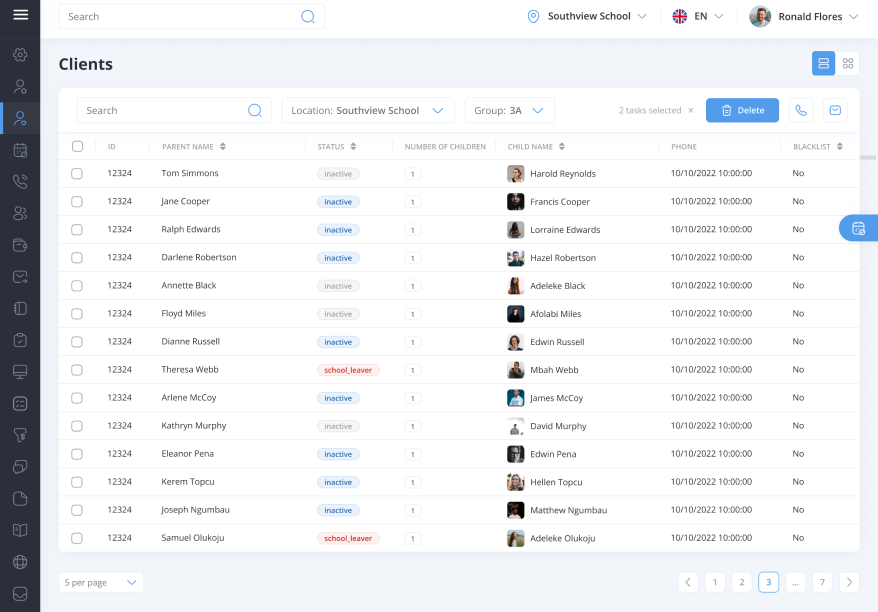Open the globe icon in the sidebar

click(20, 562)
